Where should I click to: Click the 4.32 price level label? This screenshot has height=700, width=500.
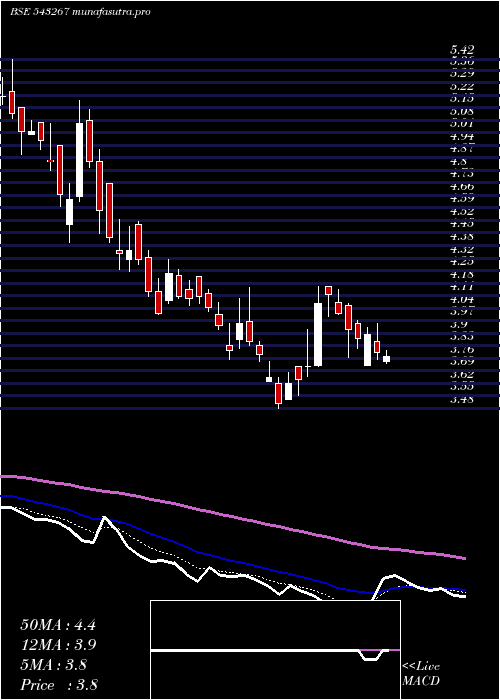coord(462,250)
